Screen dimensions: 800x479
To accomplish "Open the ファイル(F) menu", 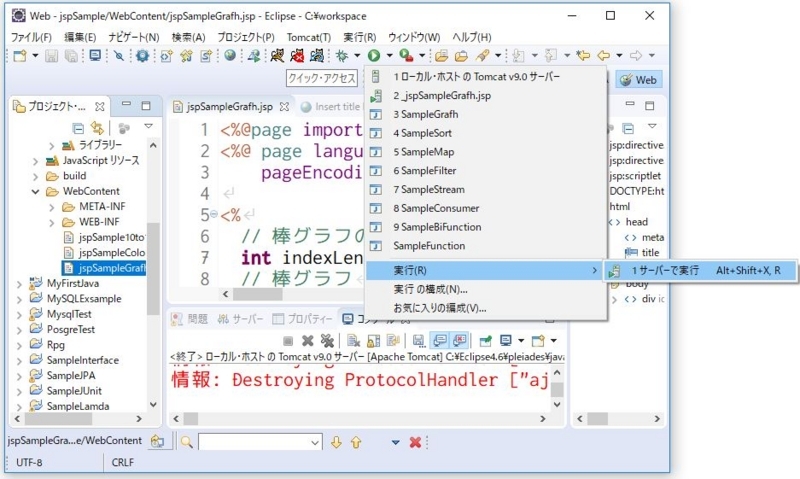I will pyautogui.click(x=31, y=37).
